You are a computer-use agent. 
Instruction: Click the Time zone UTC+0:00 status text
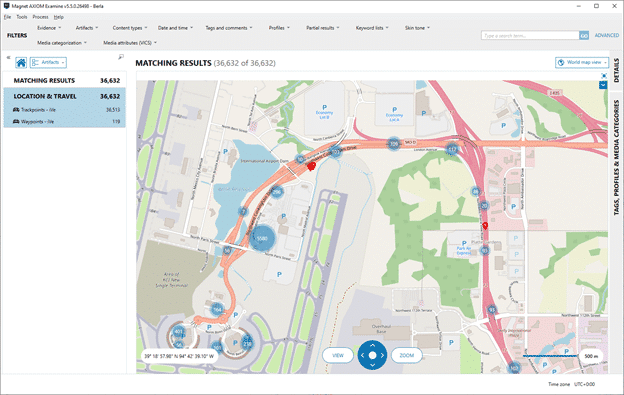pyautogui.click(x=571, y=384)
